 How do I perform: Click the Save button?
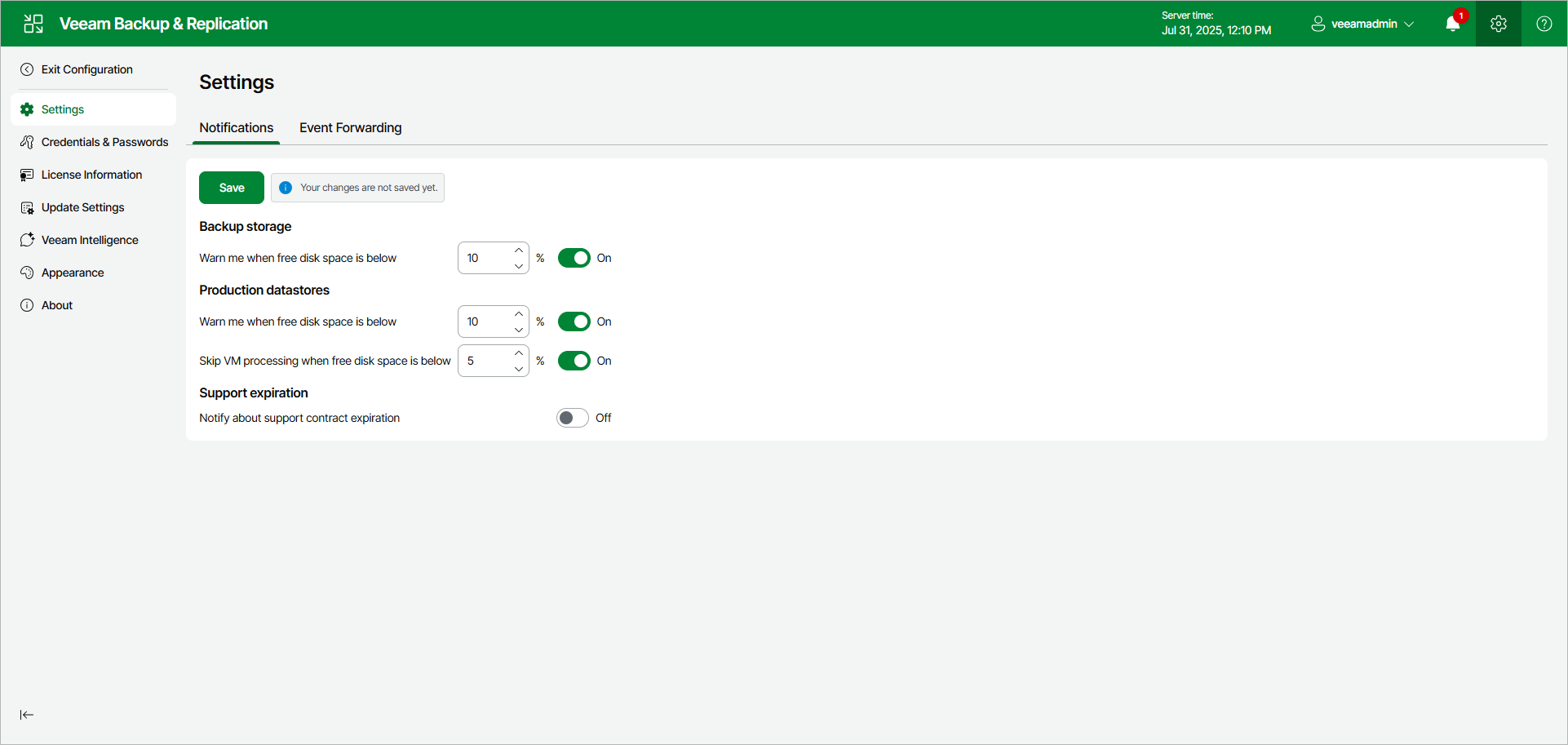click(x=232, y=188)
